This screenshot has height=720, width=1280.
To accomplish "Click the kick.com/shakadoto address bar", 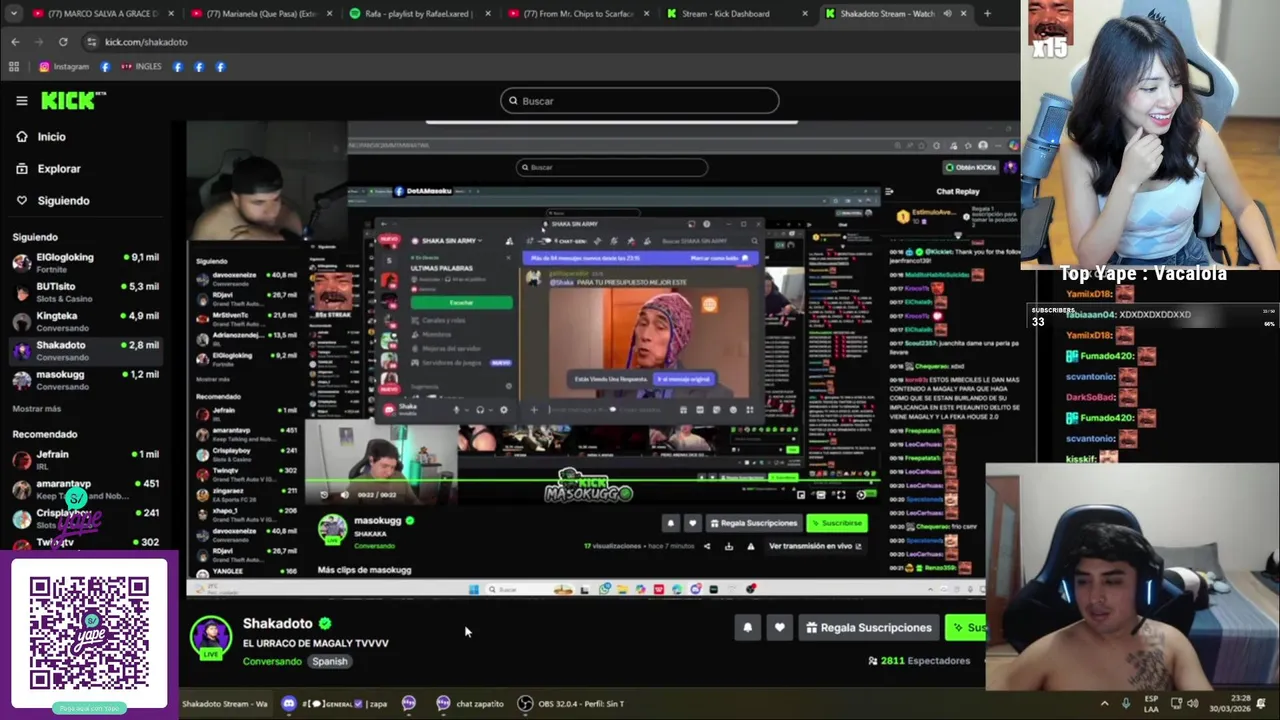I will (x=146, y=42).
